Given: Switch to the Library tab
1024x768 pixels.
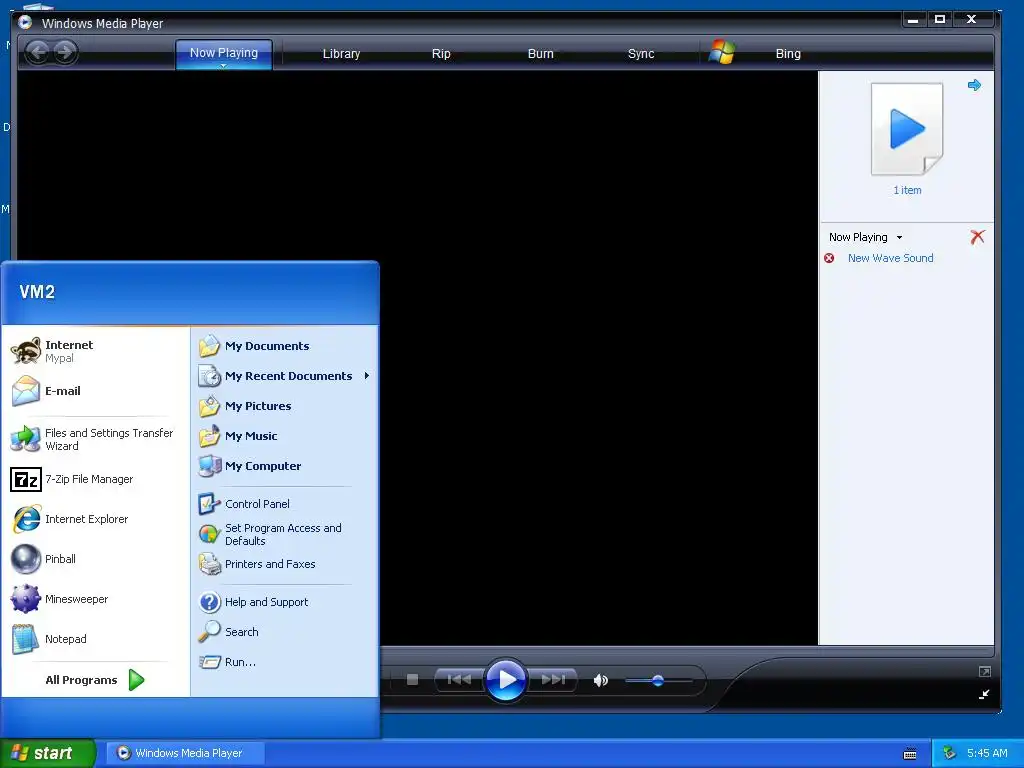Looking at the screenshot, I should (341, 54).
